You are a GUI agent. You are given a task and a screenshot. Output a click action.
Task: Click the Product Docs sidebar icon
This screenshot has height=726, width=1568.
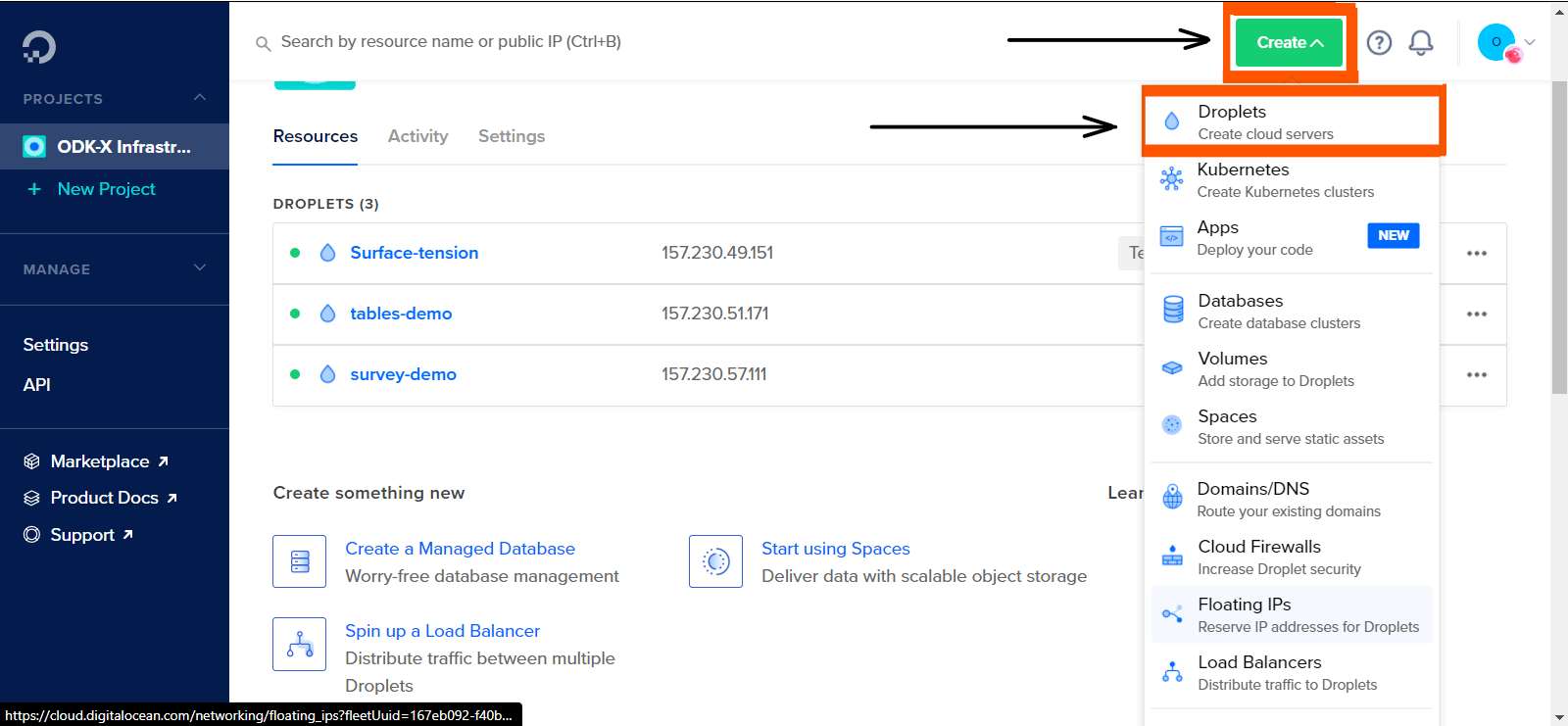31,498
